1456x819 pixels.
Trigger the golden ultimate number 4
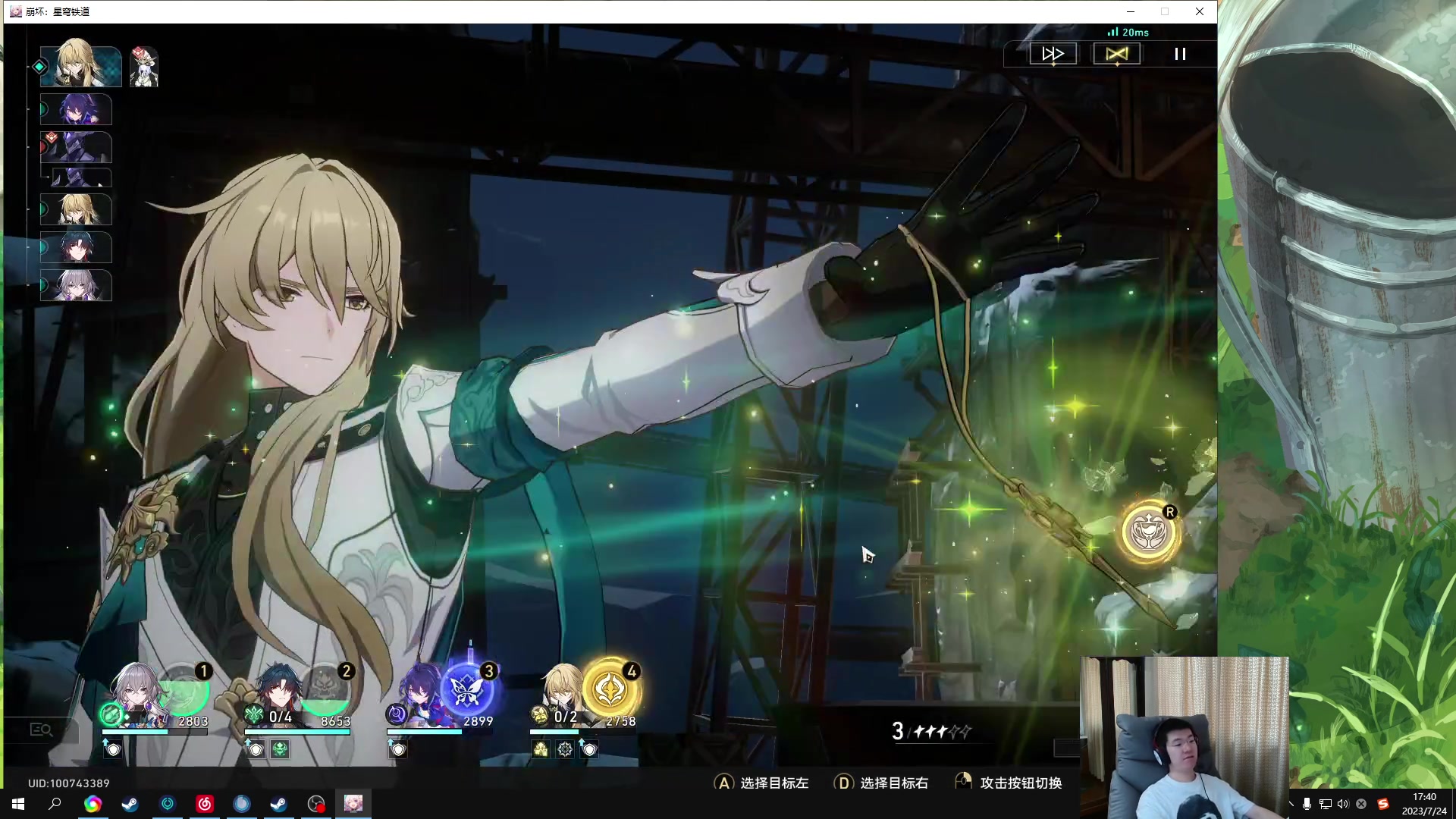(x=610, y=689)
